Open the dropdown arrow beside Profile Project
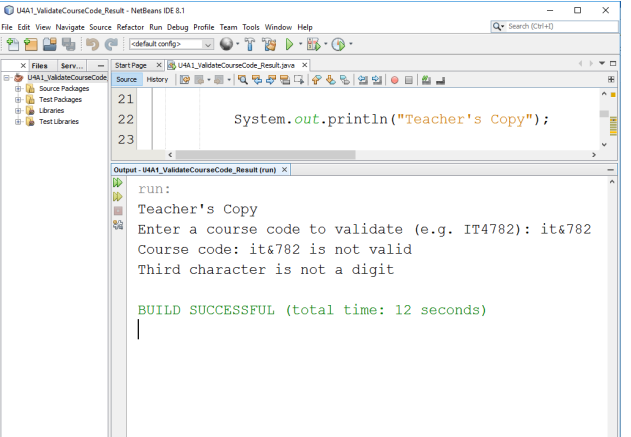This screenshot has width=631, height=437. pos(351,43)
